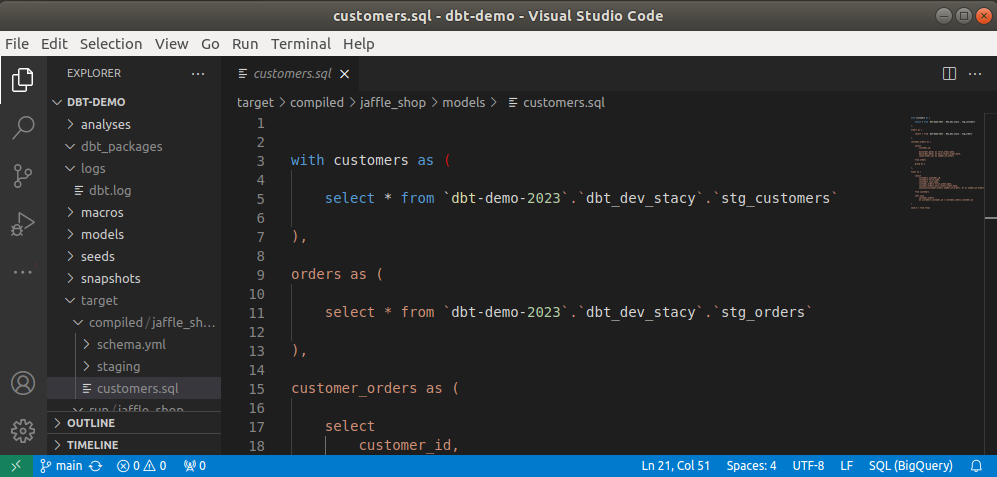Image resolution: width=997 pixels, height=477 pixels.
Task: Click the Explorer panel more actions ellipsis
Action: click(198, 74)
